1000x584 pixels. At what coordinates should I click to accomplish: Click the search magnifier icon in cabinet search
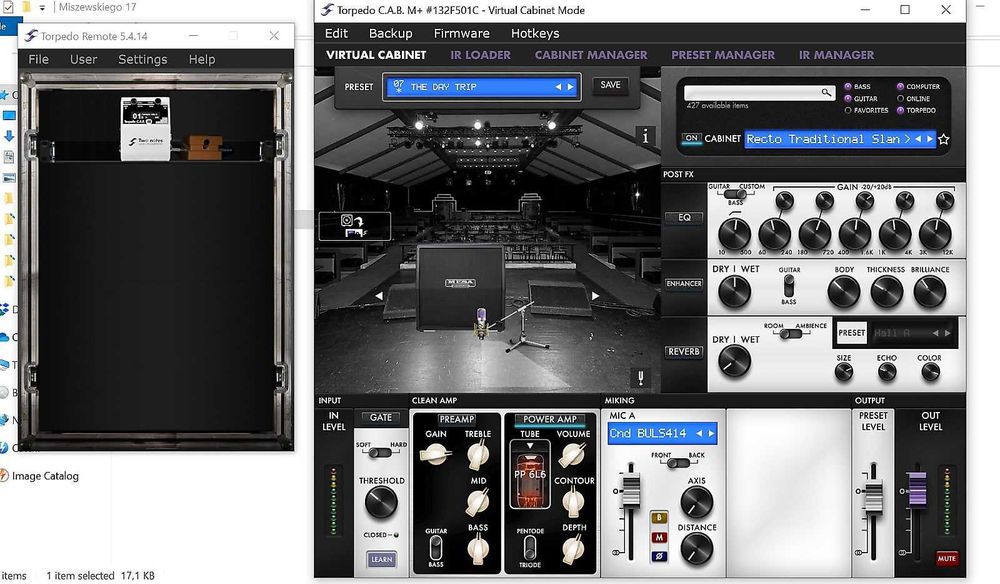point(826,92)
